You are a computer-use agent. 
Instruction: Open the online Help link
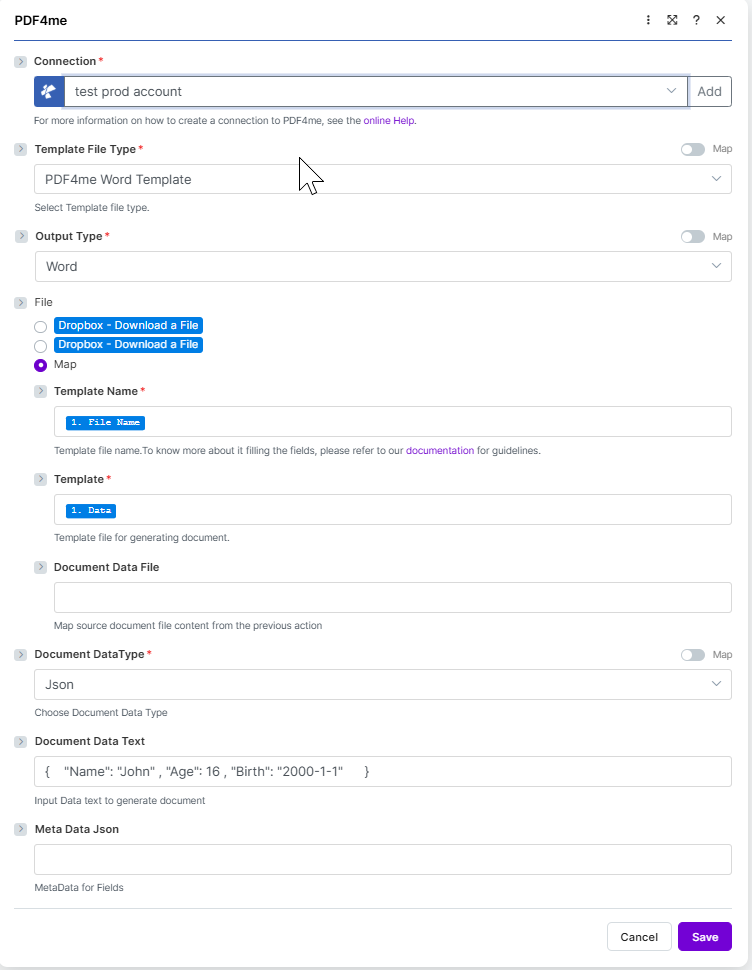(389, 121)
